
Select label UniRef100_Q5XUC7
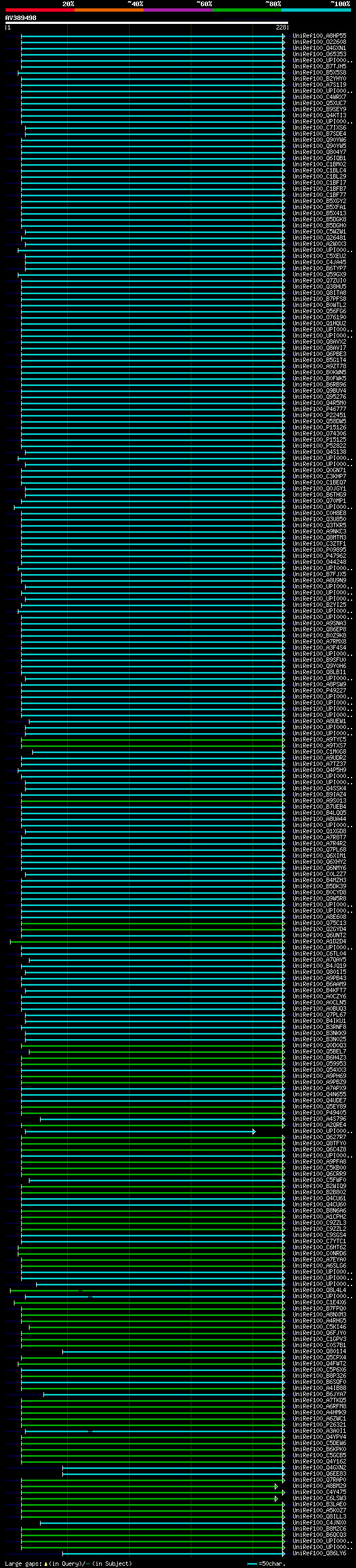pyautogui.click(x=319, y=103)
